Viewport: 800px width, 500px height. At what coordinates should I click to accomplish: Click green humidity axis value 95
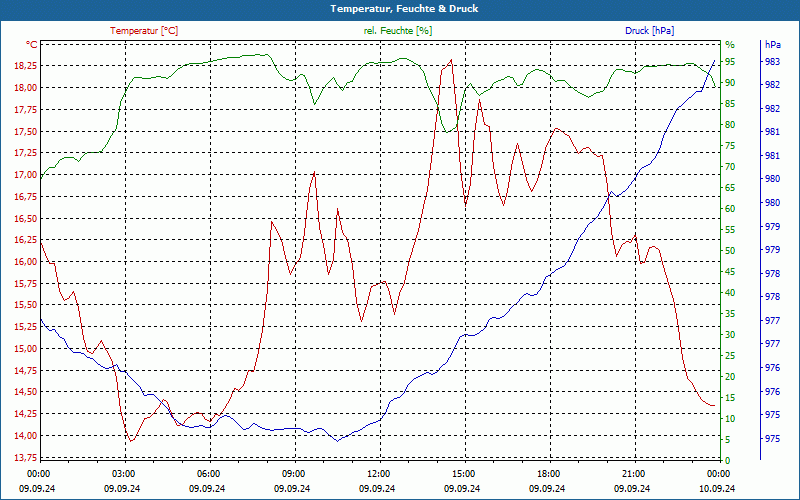click(730, 62)
